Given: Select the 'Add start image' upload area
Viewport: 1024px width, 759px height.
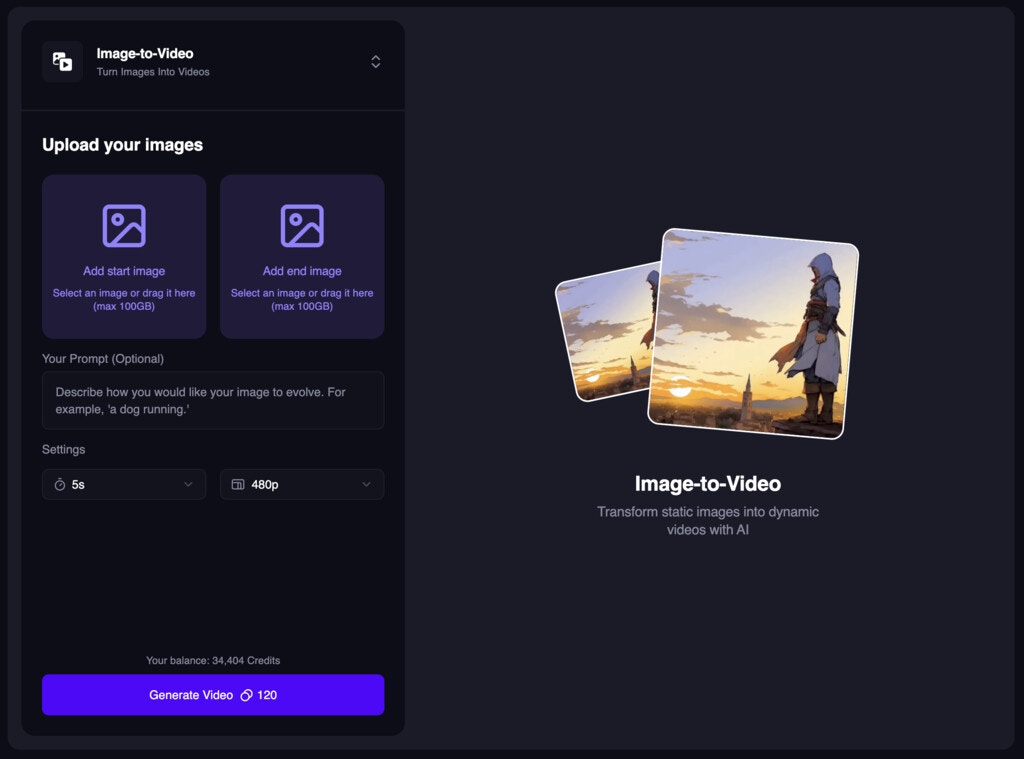Looking at the screenshot, I should tap(123, 256).
